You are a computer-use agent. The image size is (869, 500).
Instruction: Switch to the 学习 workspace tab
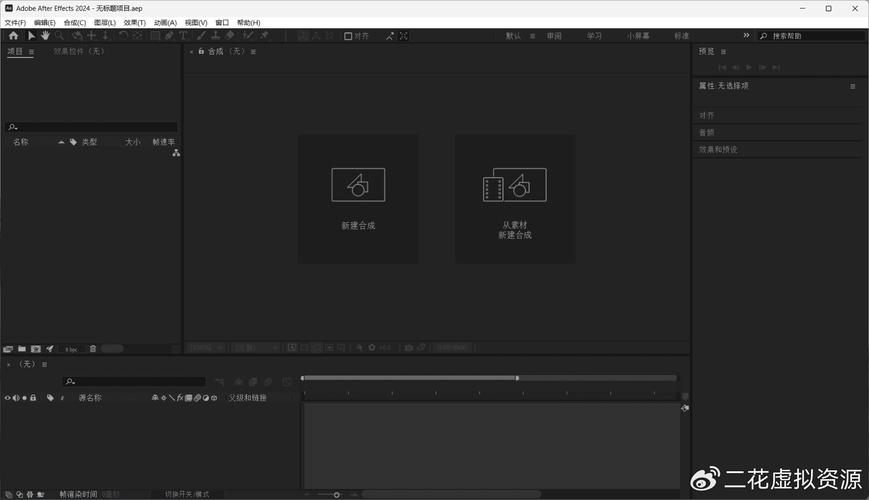594,36
